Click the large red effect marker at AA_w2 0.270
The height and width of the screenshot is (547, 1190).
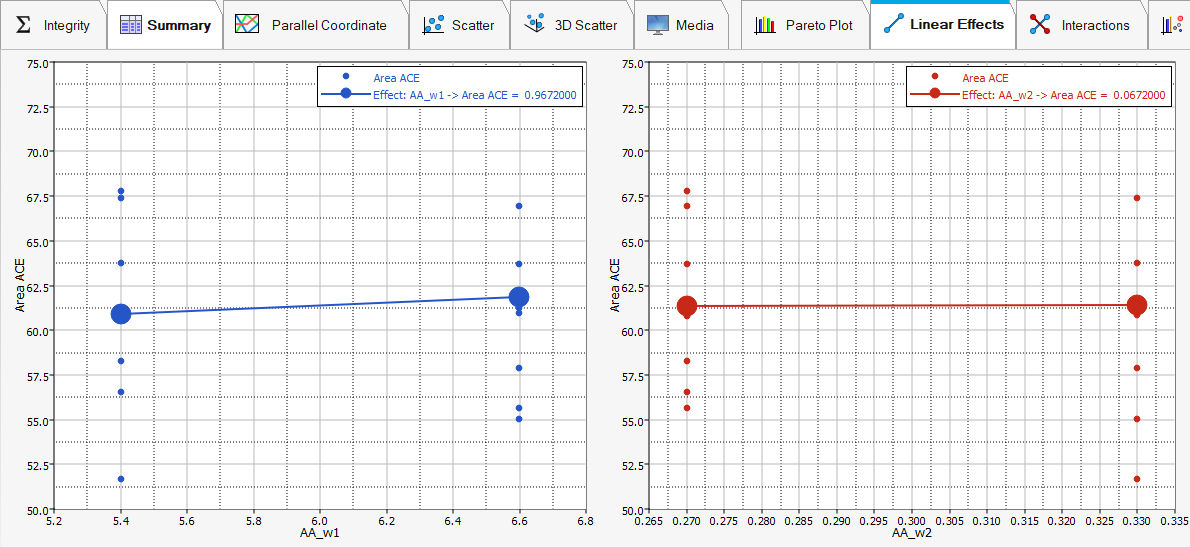tap(687, 306)
